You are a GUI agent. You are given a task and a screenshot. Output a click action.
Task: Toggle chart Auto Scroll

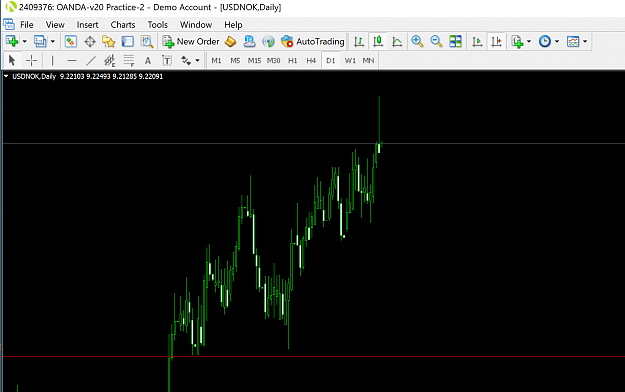(477, 41)
